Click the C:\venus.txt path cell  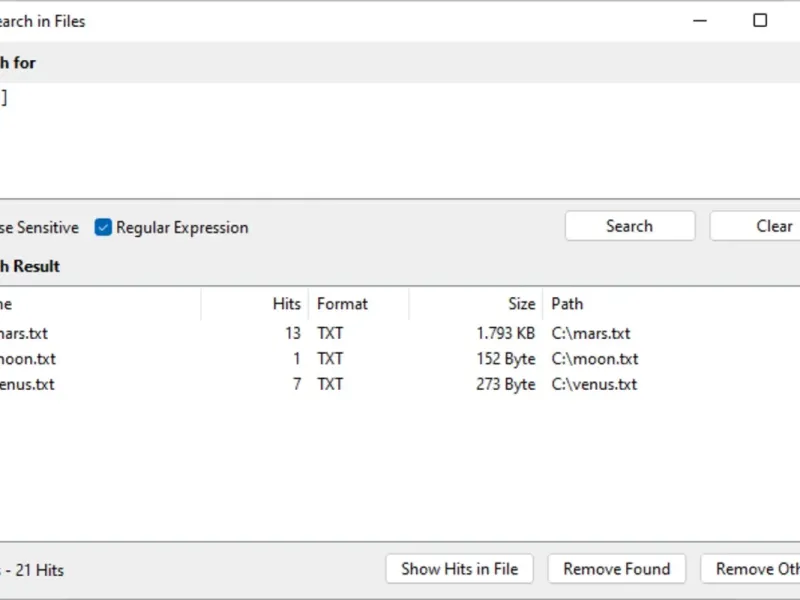pyautogui.click(x=594, y=384)
